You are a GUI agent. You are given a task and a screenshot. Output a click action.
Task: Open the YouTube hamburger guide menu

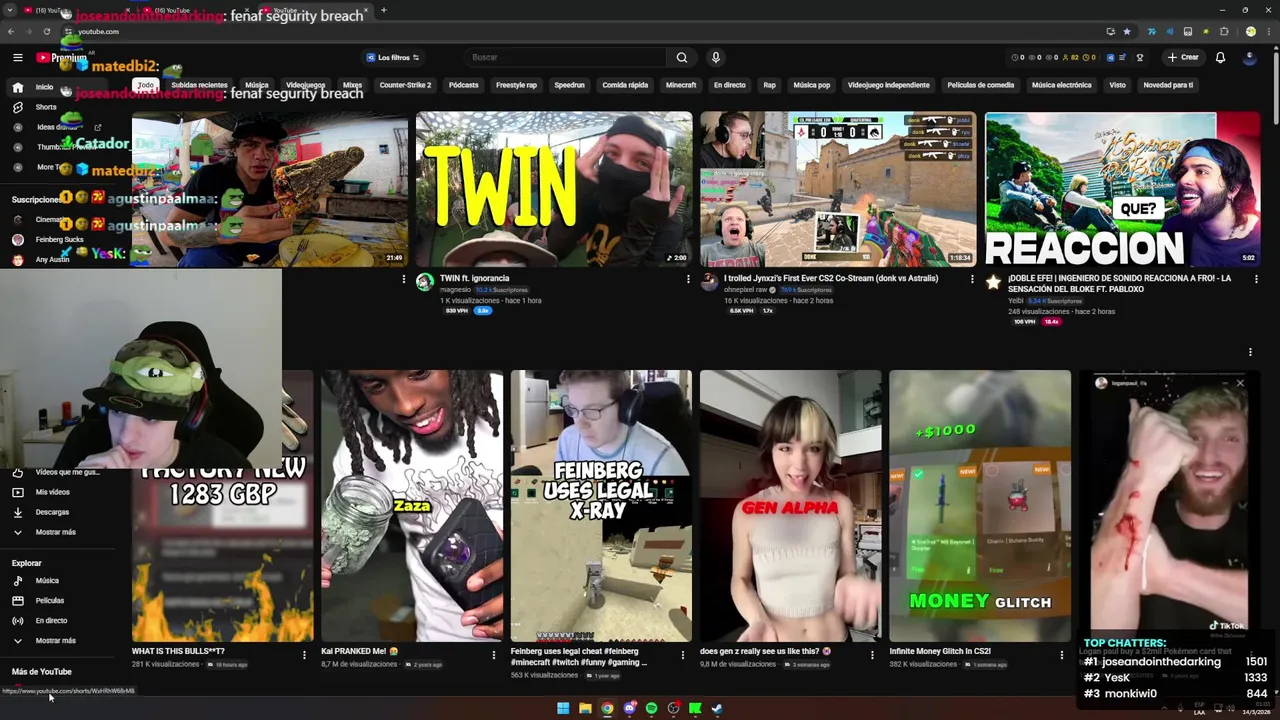pos(17,58)
